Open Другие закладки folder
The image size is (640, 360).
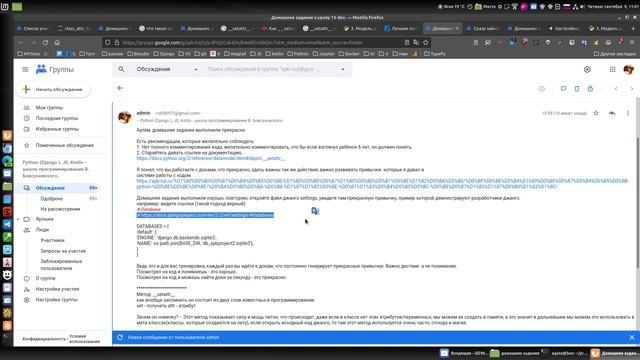(615, 53)
